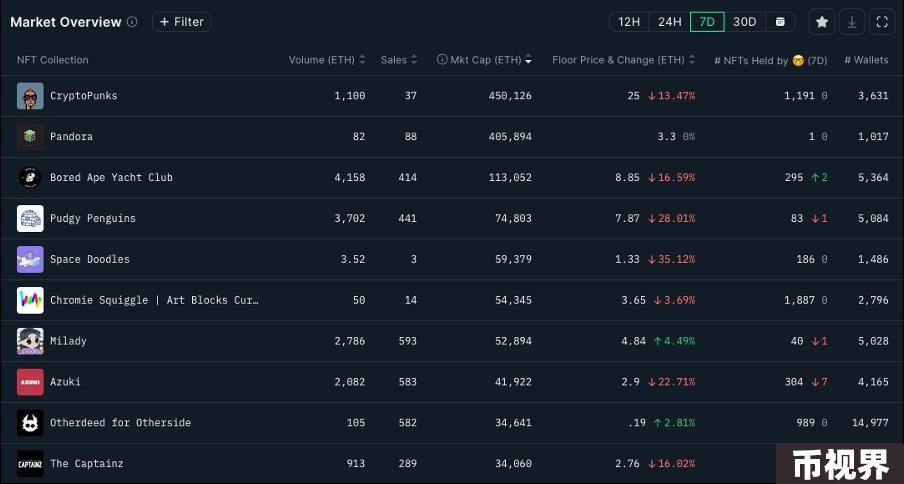Select the 7D time range
Image resolution: width=904 pixels, height=484 pixels.
coord(707,22)
